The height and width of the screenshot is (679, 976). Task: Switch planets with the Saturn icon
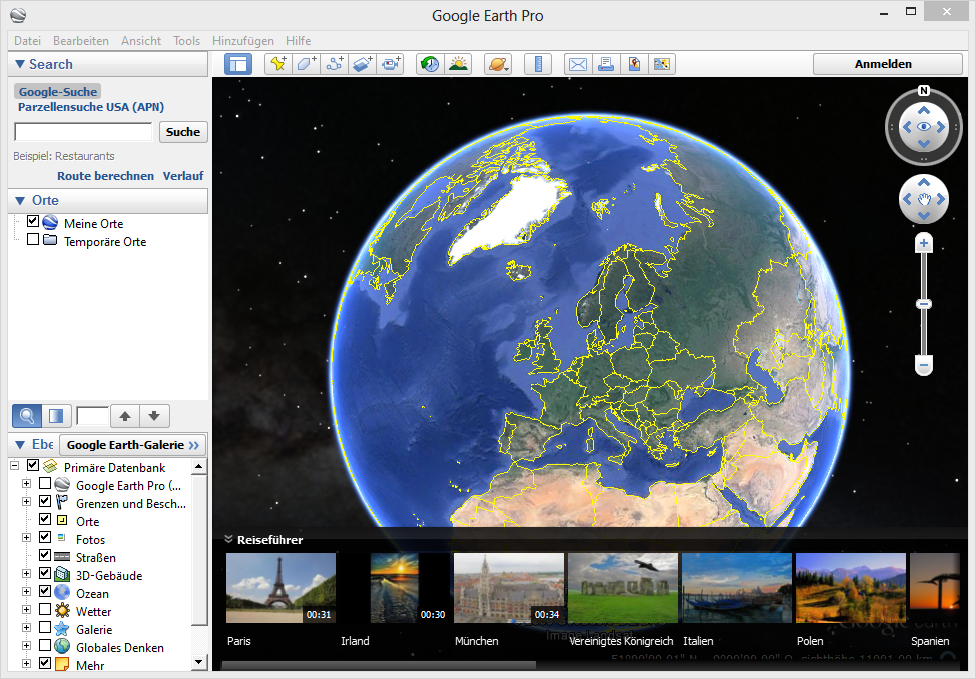498,64
